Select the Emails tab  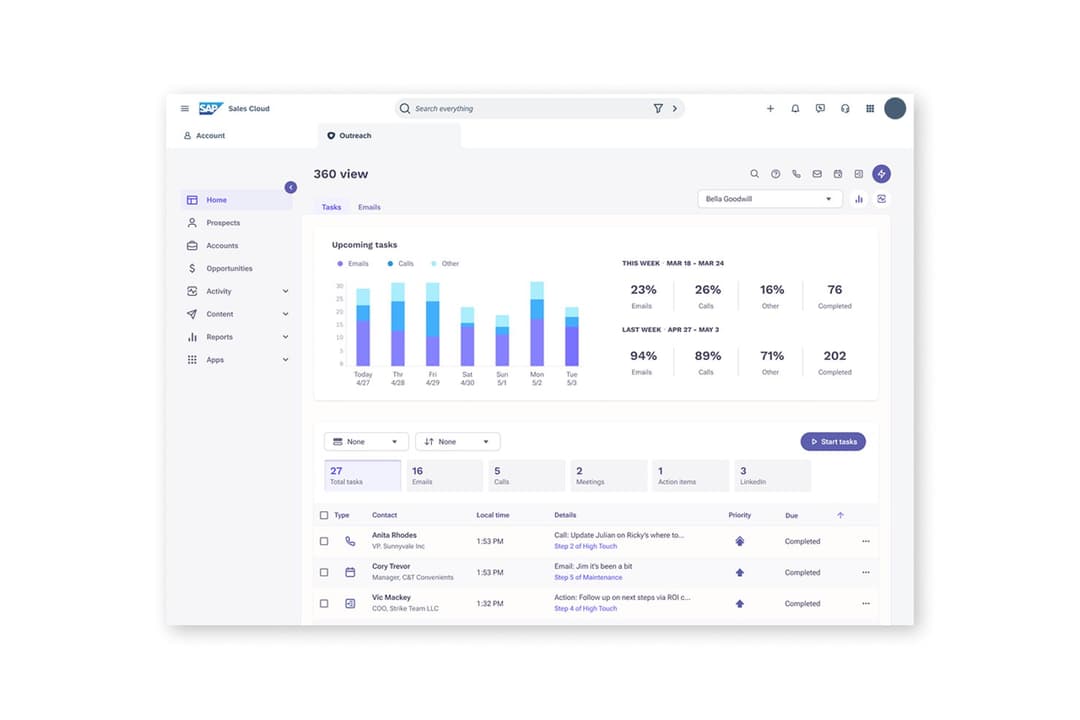369,207
